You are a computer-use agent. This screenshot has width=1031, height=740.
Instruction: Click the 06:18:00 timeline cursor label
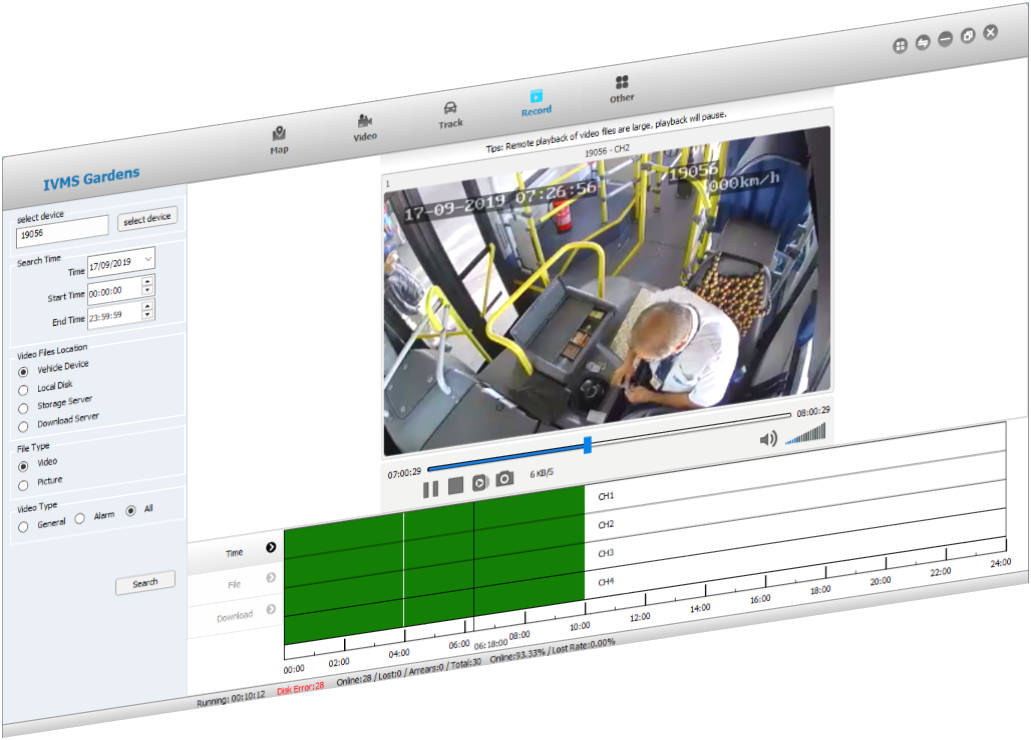[491, 644]
